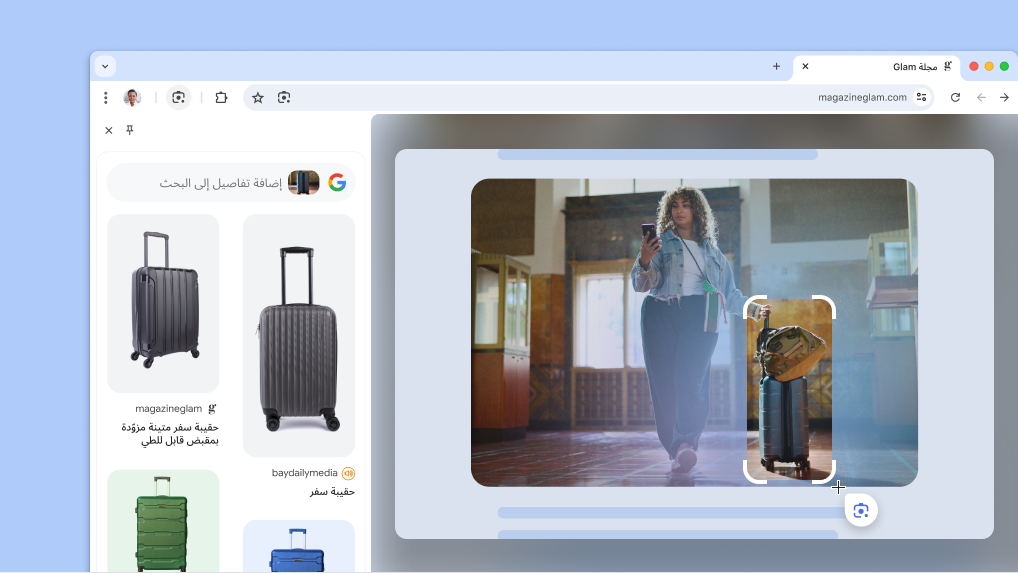Open the Chrome three-dot menu
Image resolution: width=1018 pixels, height=573 pixels.
point(106,98)
